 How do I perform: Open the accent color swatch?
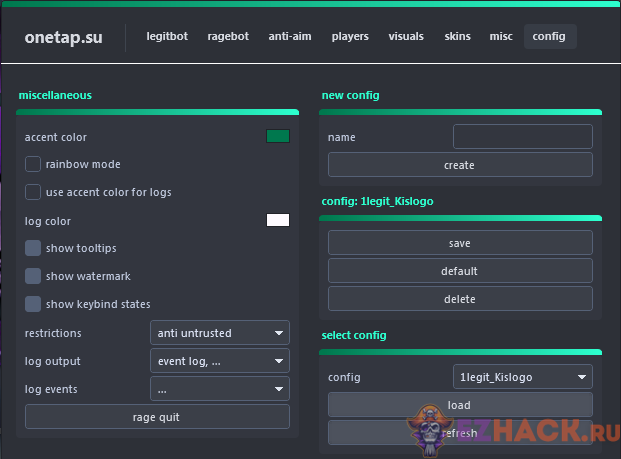pos(278,136)
